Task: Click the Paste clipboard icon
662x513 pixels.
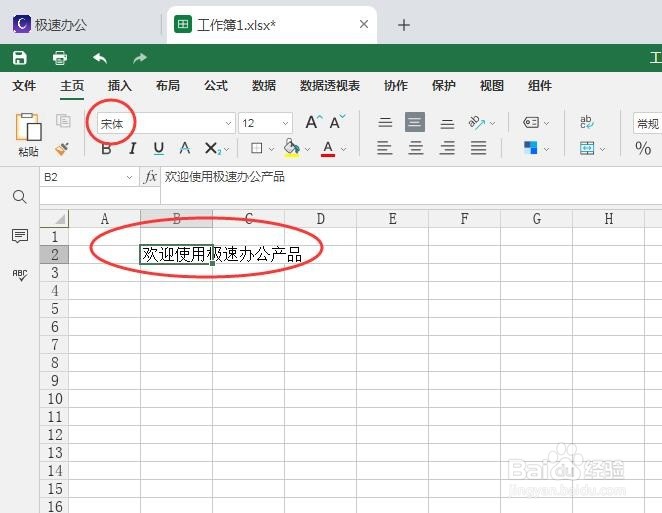Action: click(28, 127)
